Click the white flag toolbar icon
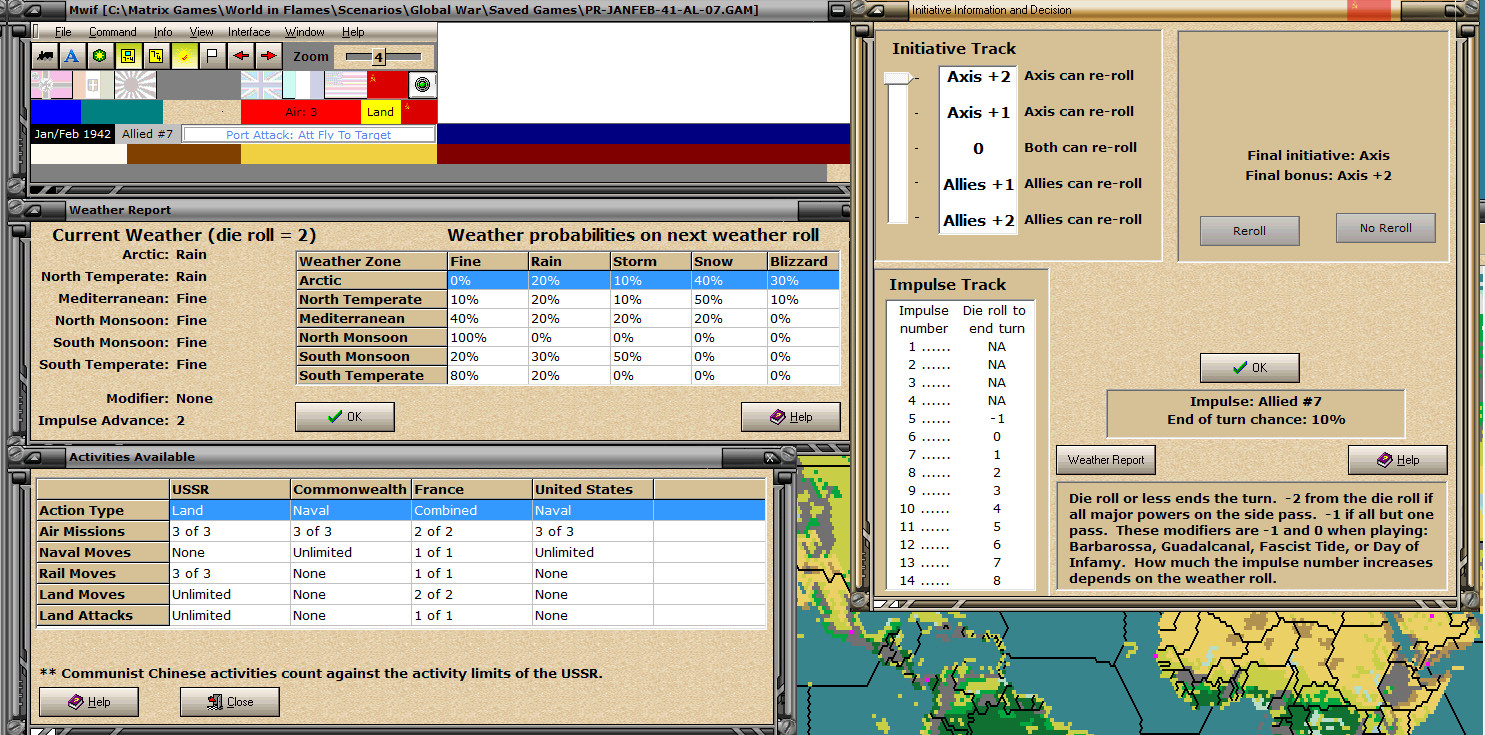Image resolution: width=1485 pixels, height=735 pixels. (x=212, y=55)
